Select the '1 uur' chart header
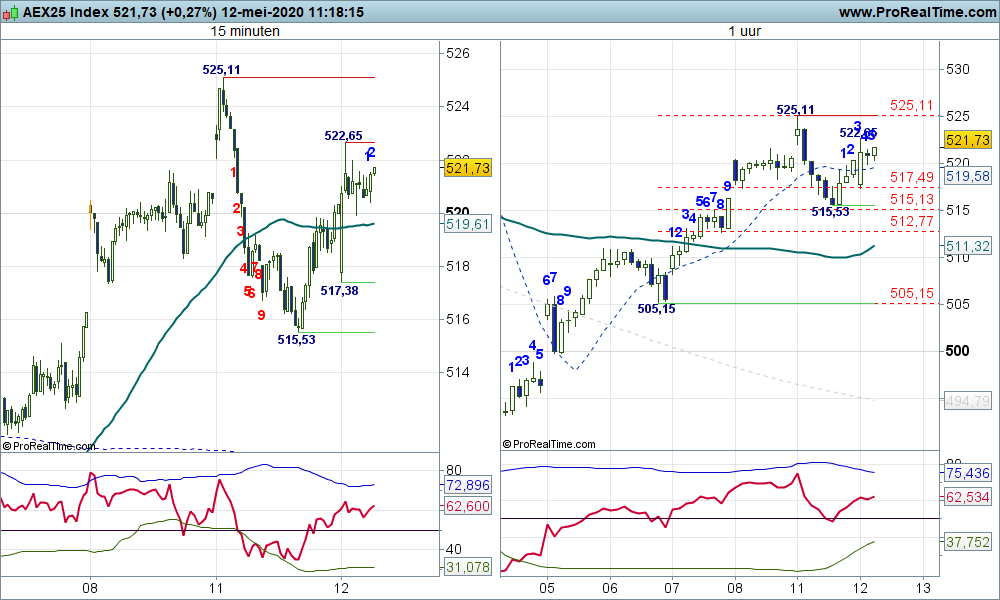Screen dimensions: 1000x600 [x=745, y=31]
